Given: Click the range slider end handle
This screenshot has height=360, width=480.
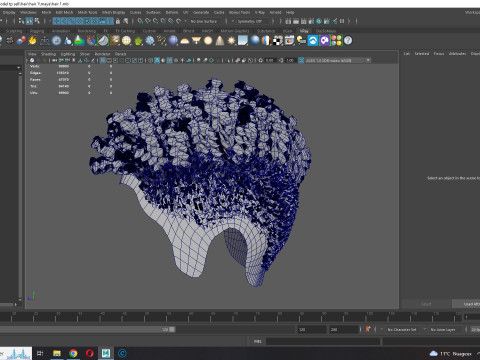Looking at the screenshot, I should point(172,329).
